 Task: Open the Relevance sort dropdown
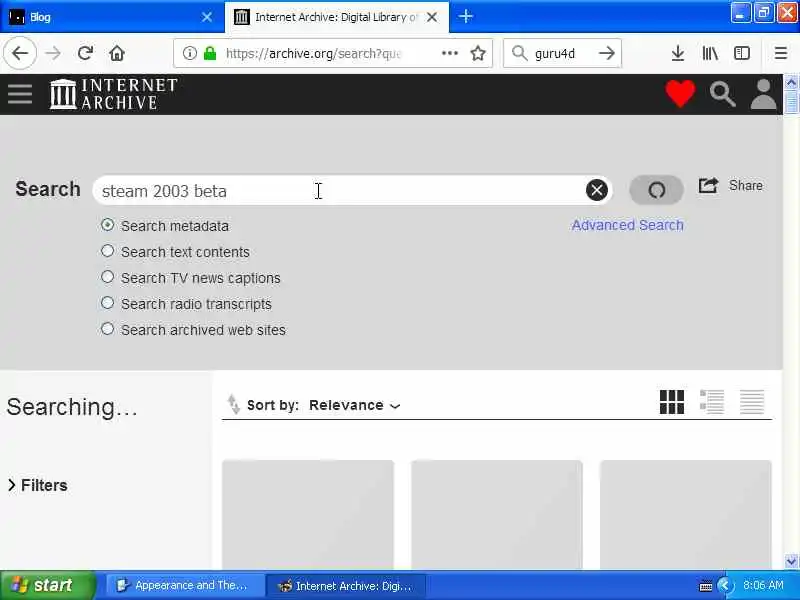tap(355, 405)
